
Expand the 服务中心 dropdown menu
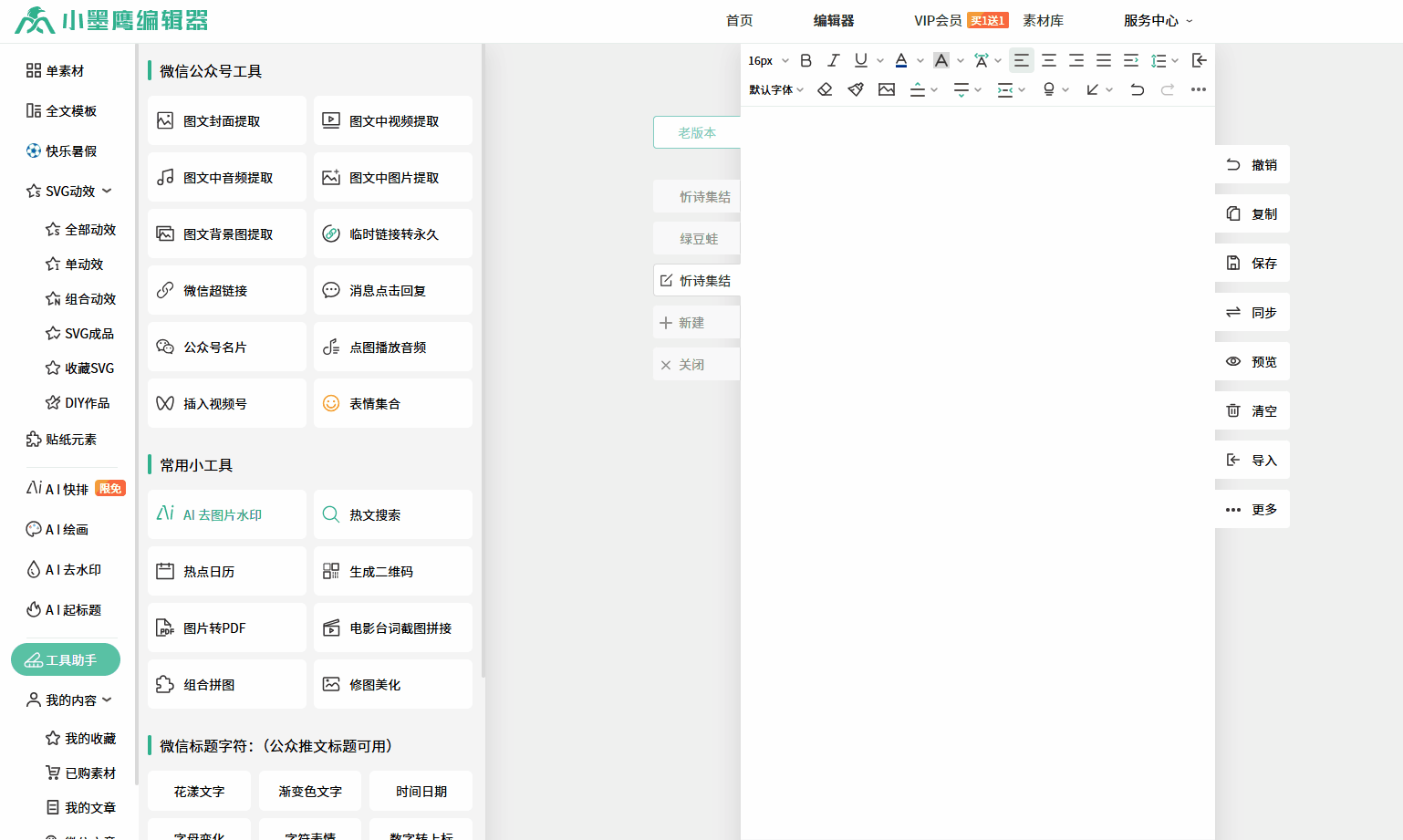(x=1158, y=20)
